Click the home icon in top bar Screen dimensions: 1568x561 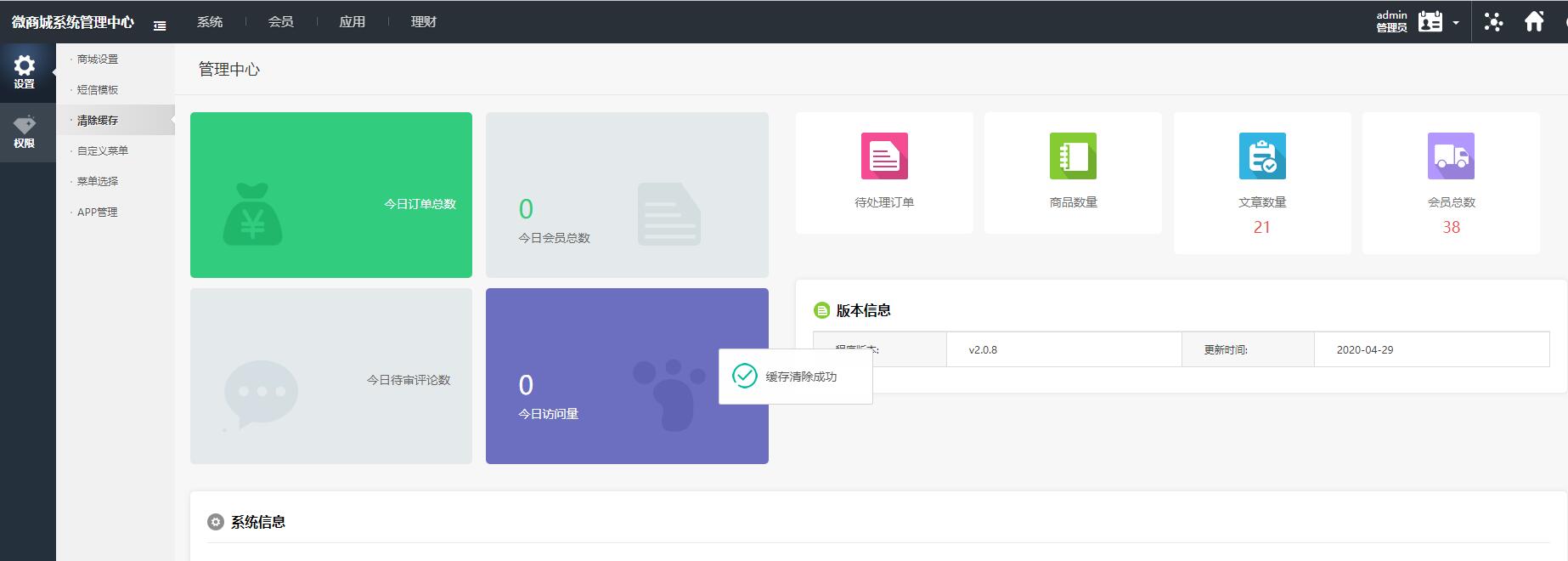pos(1533,22)
